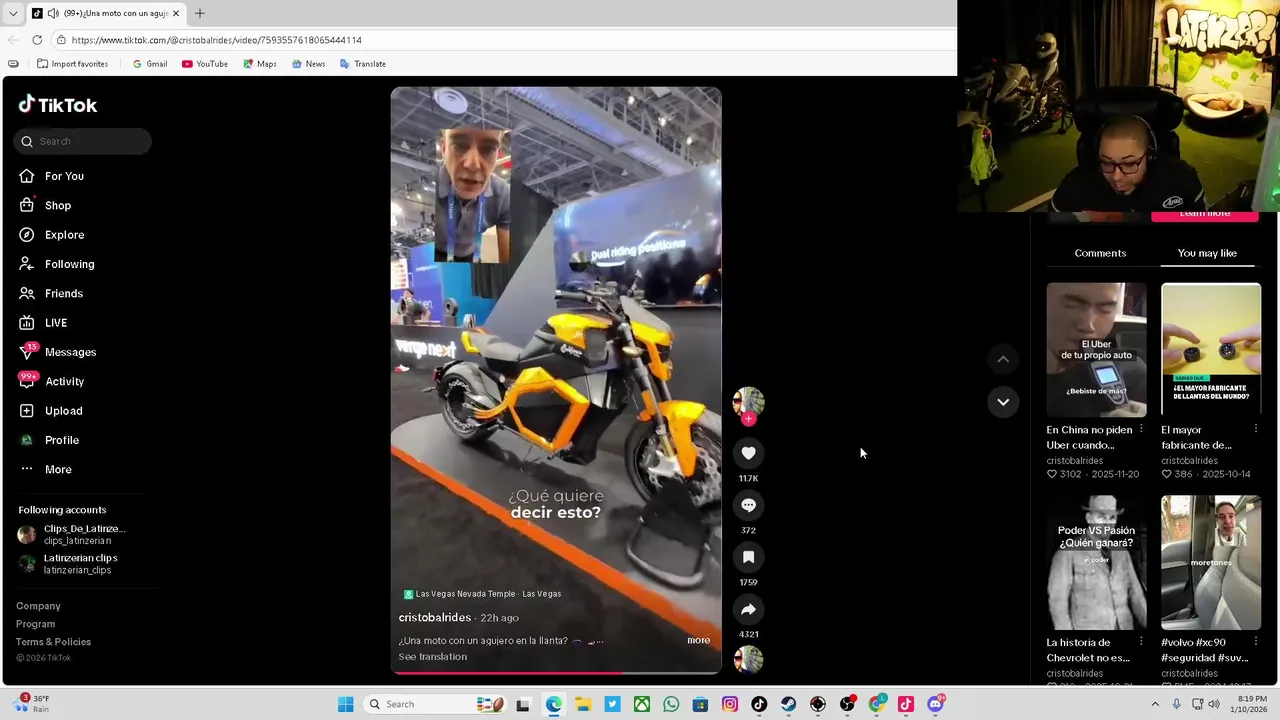
Task: Open Import favorites in bookmarks bar
Action: pyautogui.click(x=72, y=64)
